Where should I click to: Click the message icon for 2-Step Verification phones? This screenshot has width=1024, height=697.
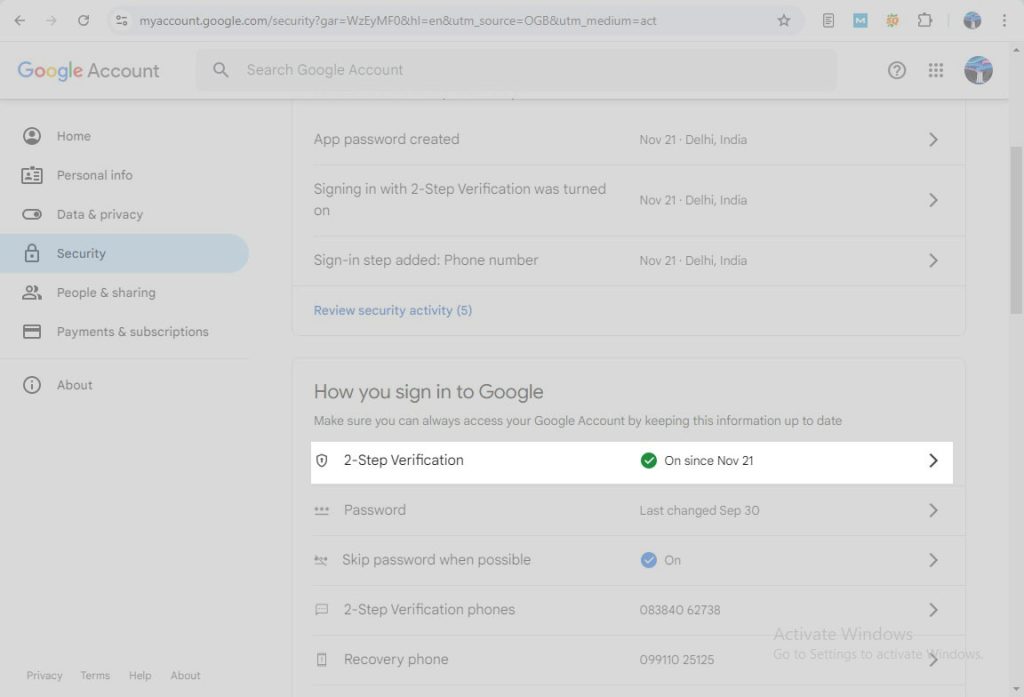[321, 609]
